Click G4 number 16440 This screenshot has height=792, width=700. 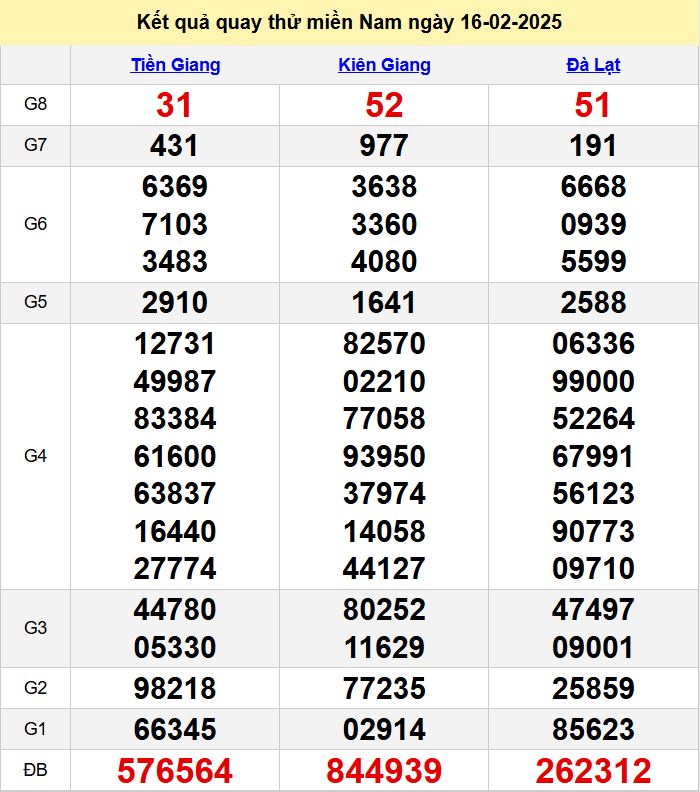pyautogui.click(x=175, y=531)
